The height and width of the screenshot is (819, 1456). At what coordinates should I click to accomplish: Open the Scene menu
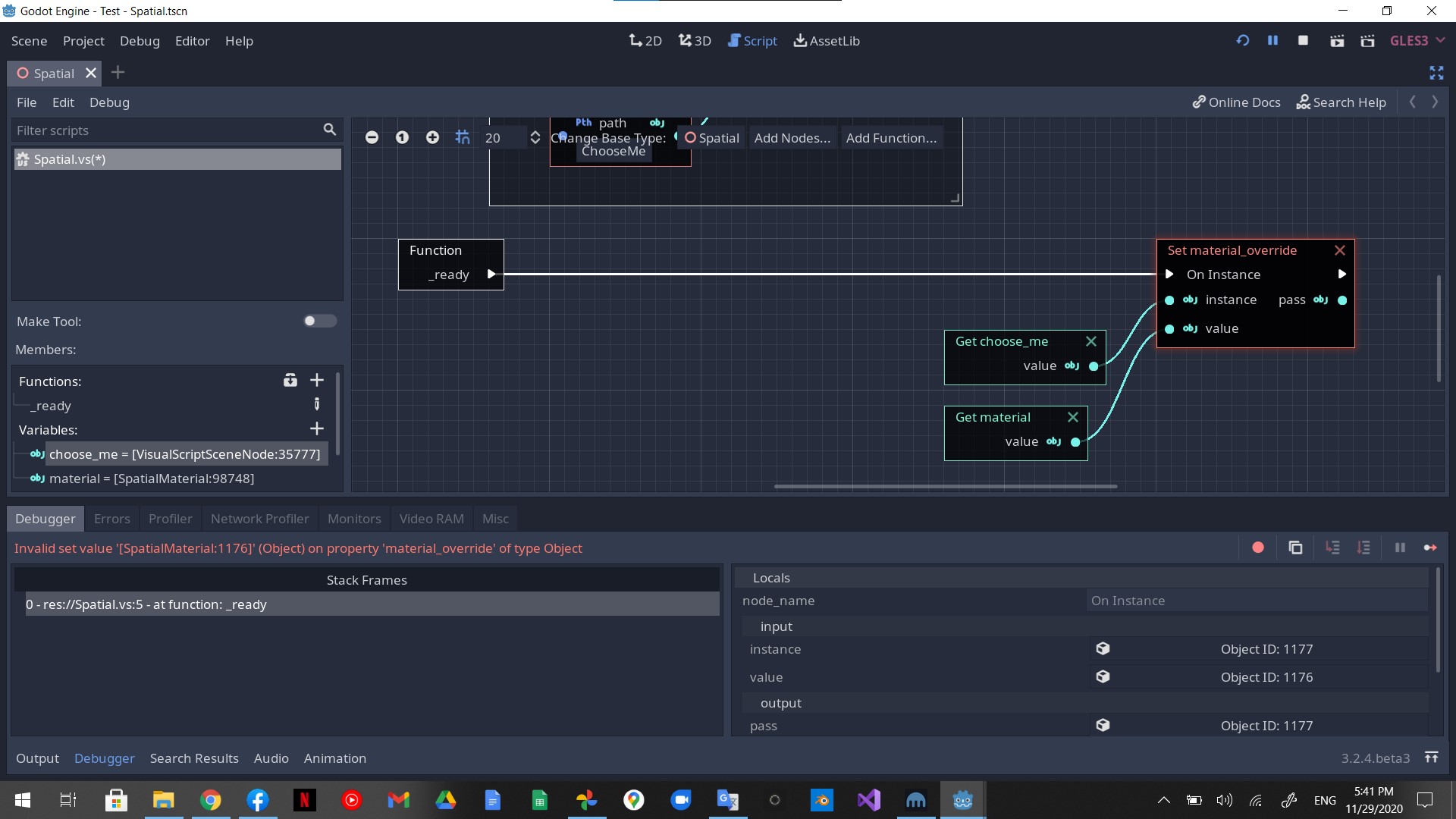pyautogui.click(x=29, y=41)
